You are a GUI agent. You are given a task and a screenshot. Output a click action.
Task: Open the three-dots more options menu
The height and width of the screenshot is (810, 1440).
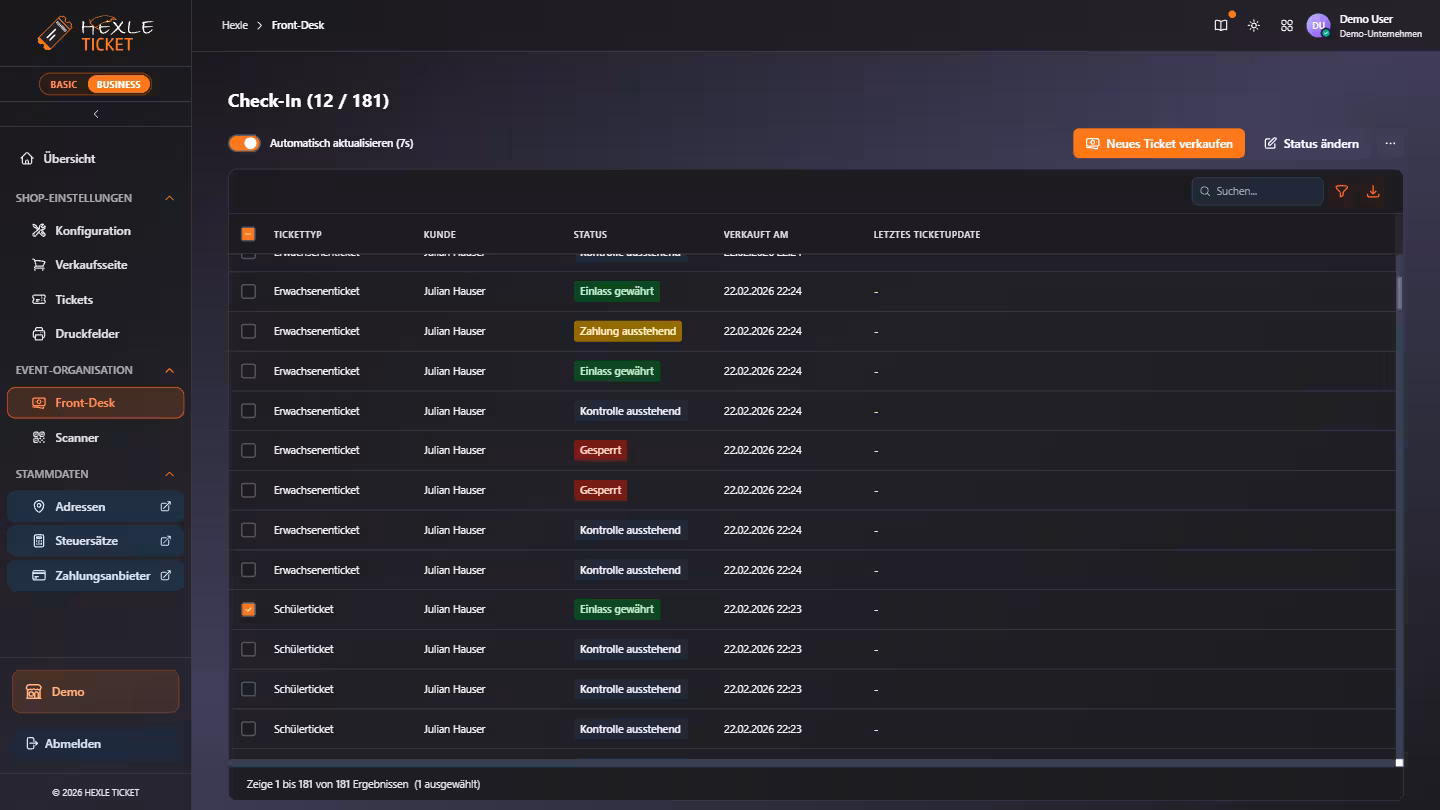[x=1390, y=143]
